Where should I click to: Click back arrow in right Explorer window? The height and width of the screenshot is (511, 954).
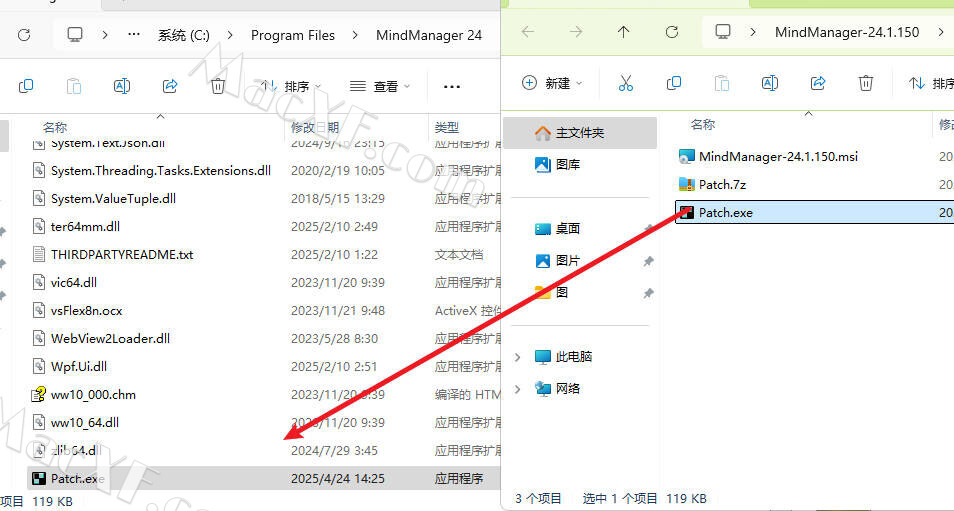click(x=528, y=32)
